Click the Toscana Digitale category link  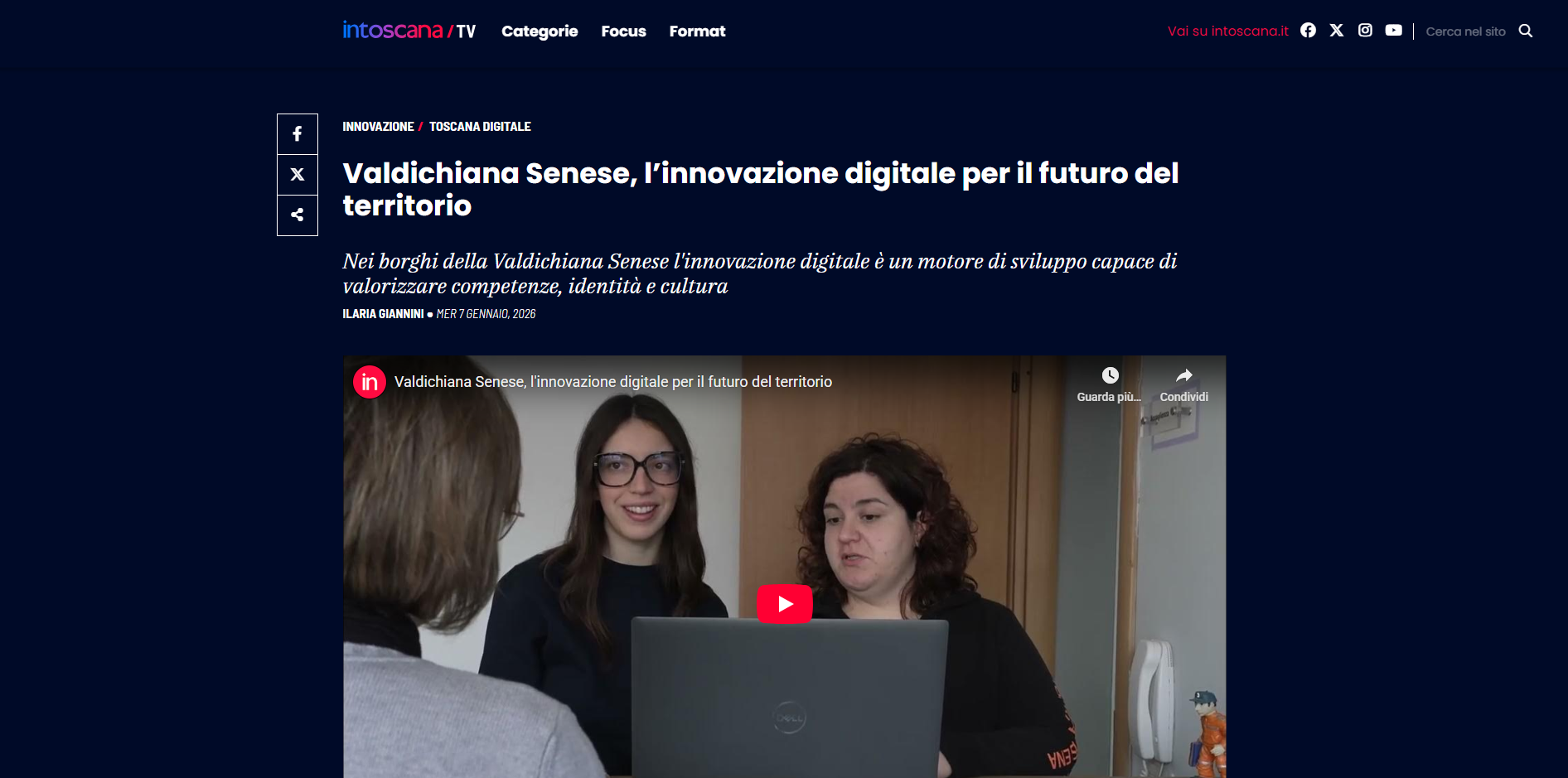pyautogui.click(x=480, y=127)
